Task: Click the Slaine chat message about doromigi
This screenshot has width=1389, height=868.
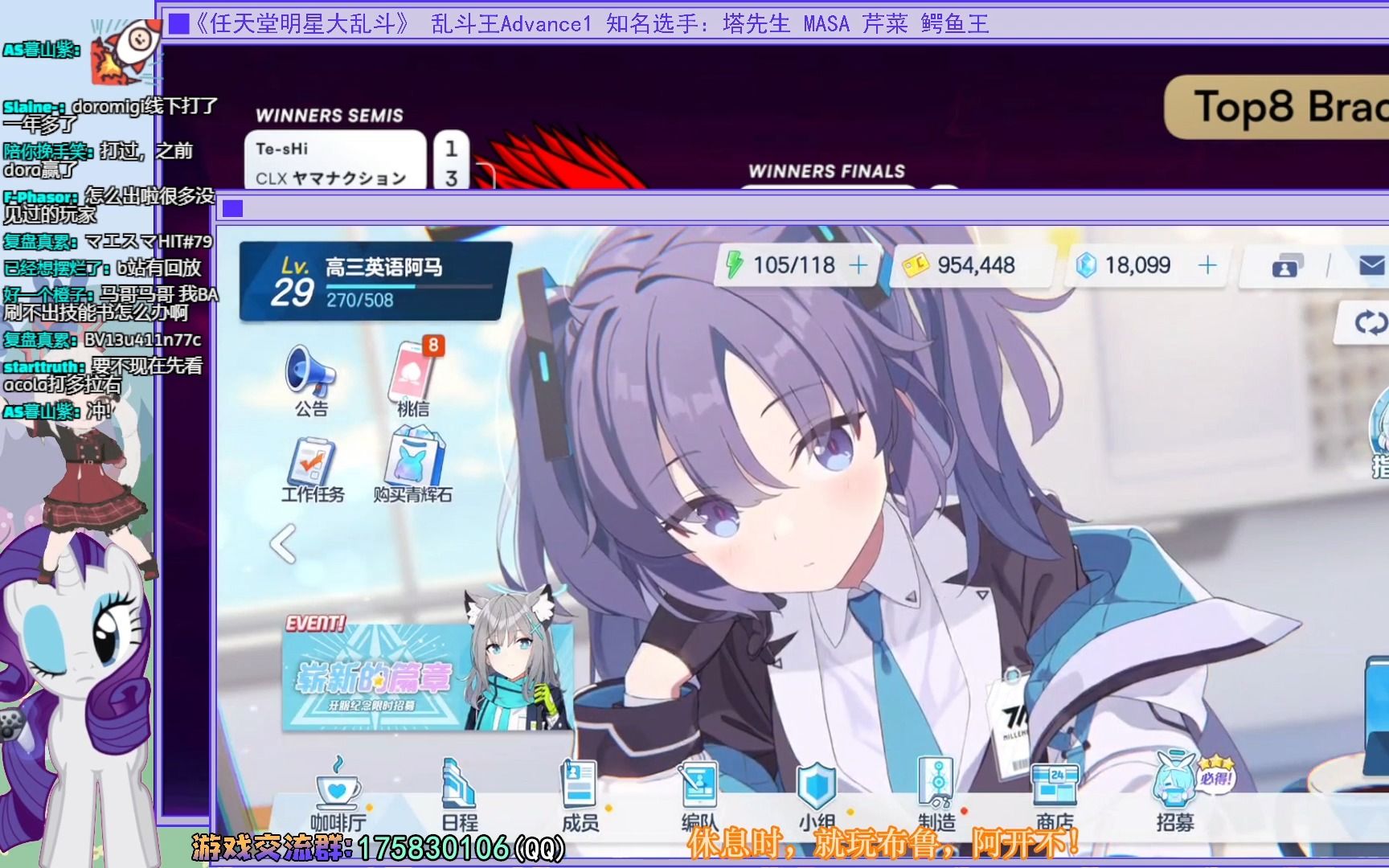Action: tap(110, 115)
